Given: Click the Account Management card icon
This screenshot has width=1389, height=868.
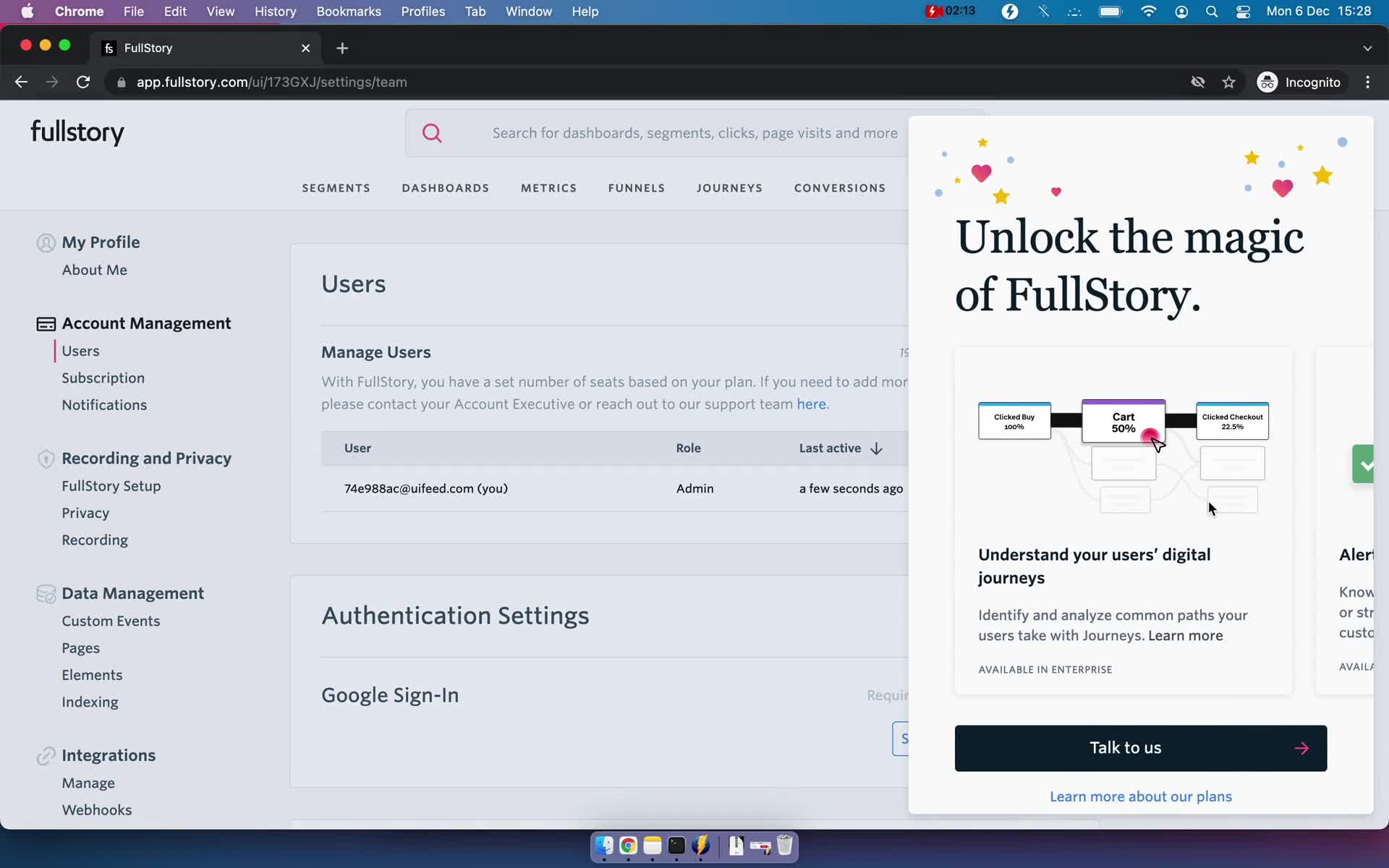Looking at the screenshot, I should 46,324.
